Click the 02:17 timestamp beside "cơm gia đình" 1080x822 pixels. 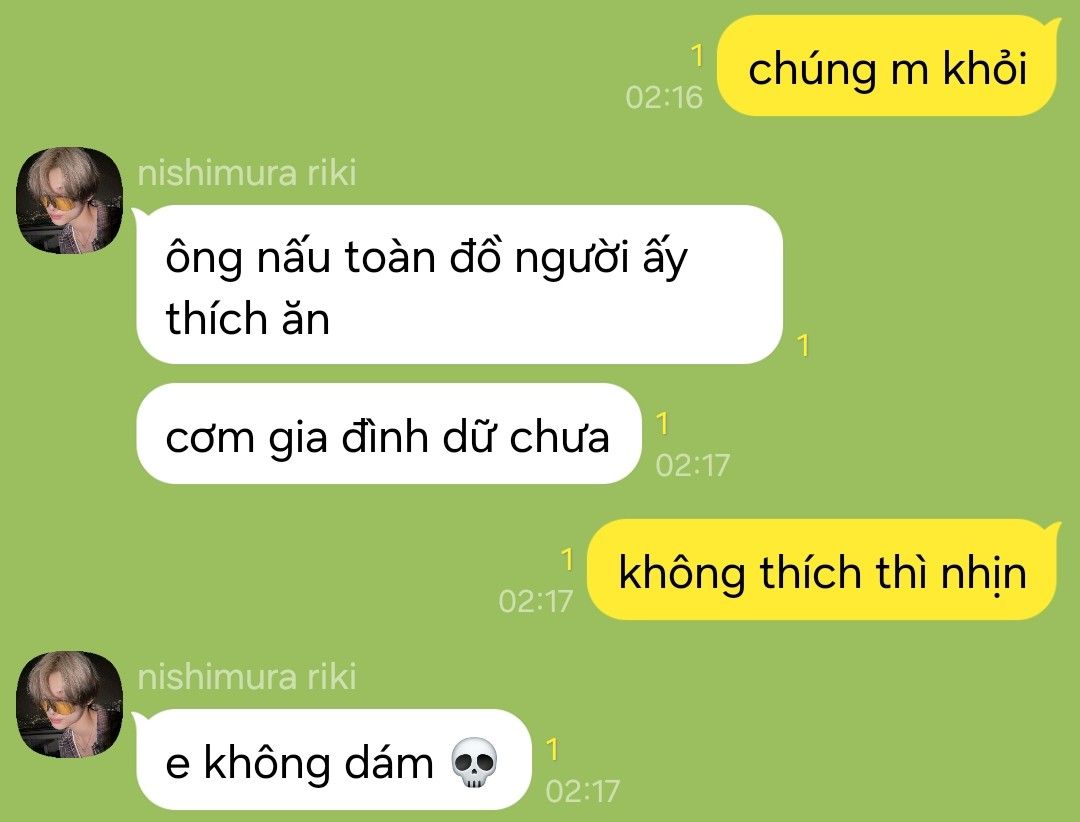point(692,465)
